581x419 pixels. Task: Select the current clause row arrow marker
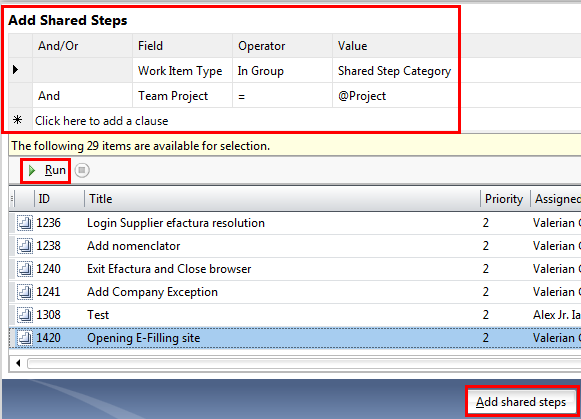tap(16, 70)
